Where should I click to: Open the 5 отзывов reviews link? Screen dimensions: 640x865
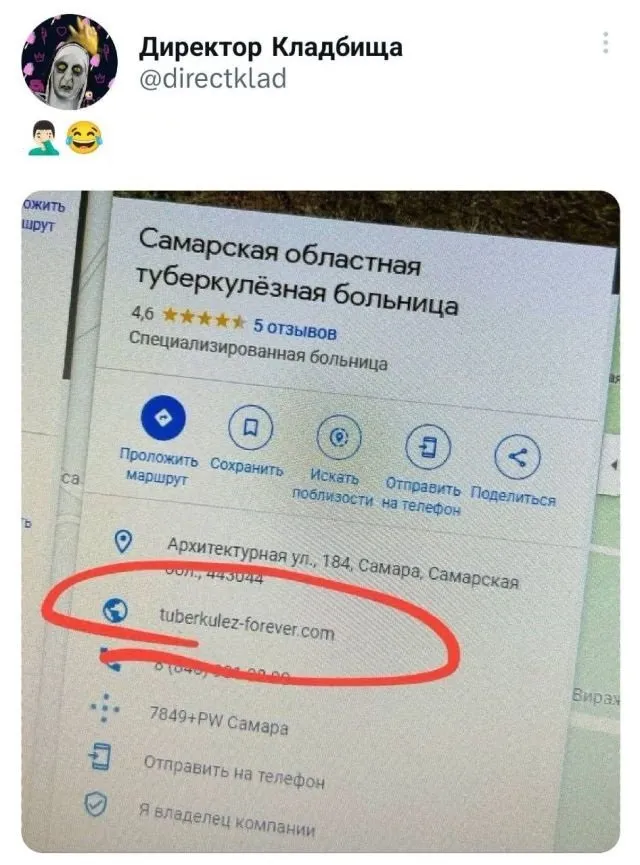[295, 329]
